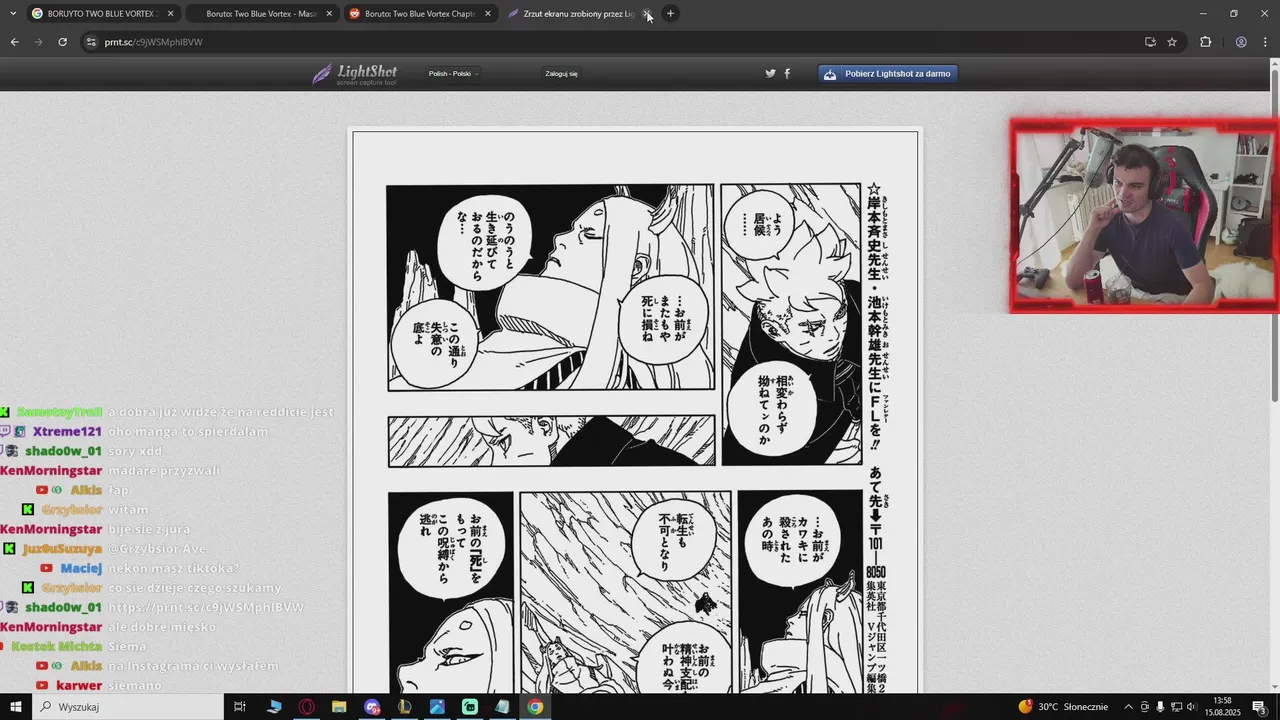Open the weather widget 30°C Słonecznie
1280x720 pixels.
(1063, 707)
